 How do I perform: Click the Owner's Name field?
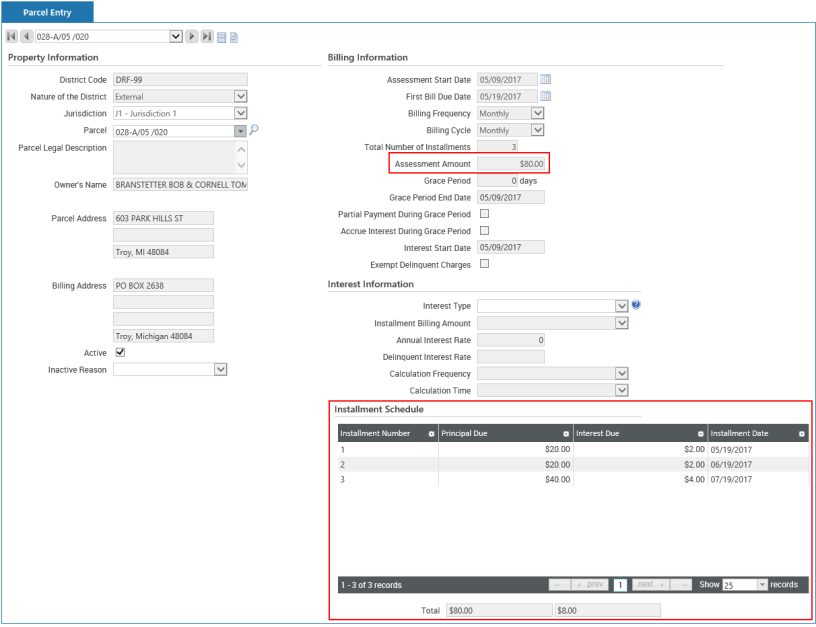(180, 185)
